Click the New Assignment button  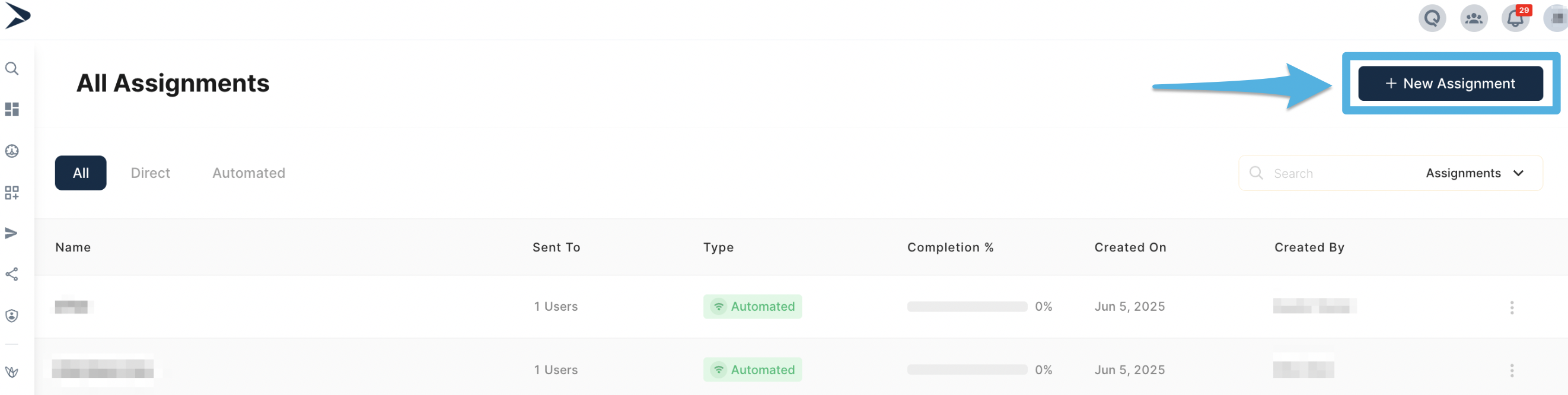(x=1450, y=84)
